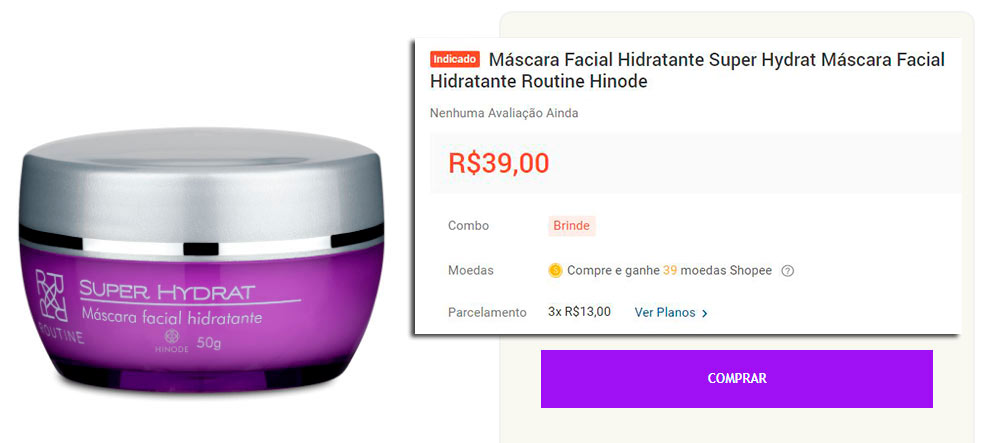Click the silver lid of the jar

201,182
